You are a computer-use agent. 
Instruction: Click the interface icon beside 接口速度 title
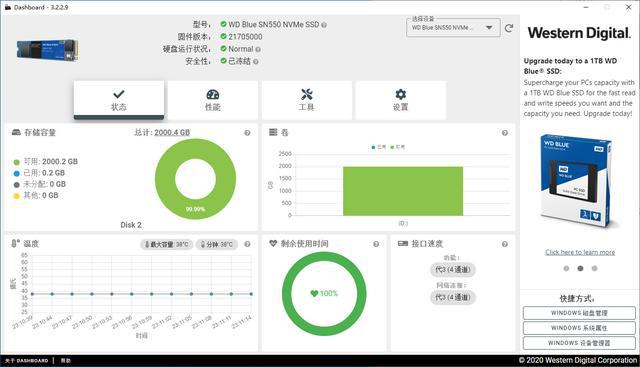tap(403, 243)
